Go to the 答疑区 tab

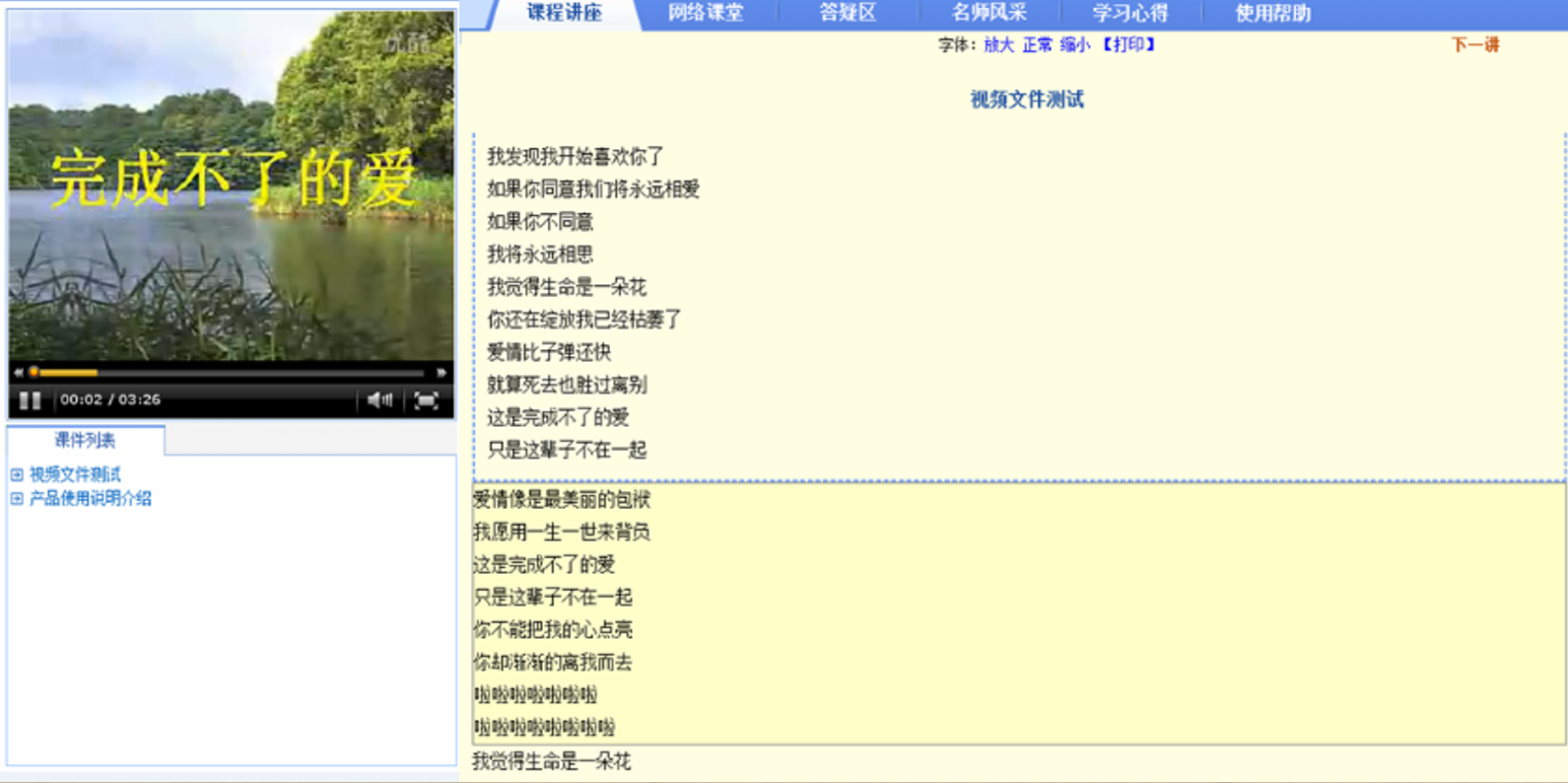coord(848,14)
